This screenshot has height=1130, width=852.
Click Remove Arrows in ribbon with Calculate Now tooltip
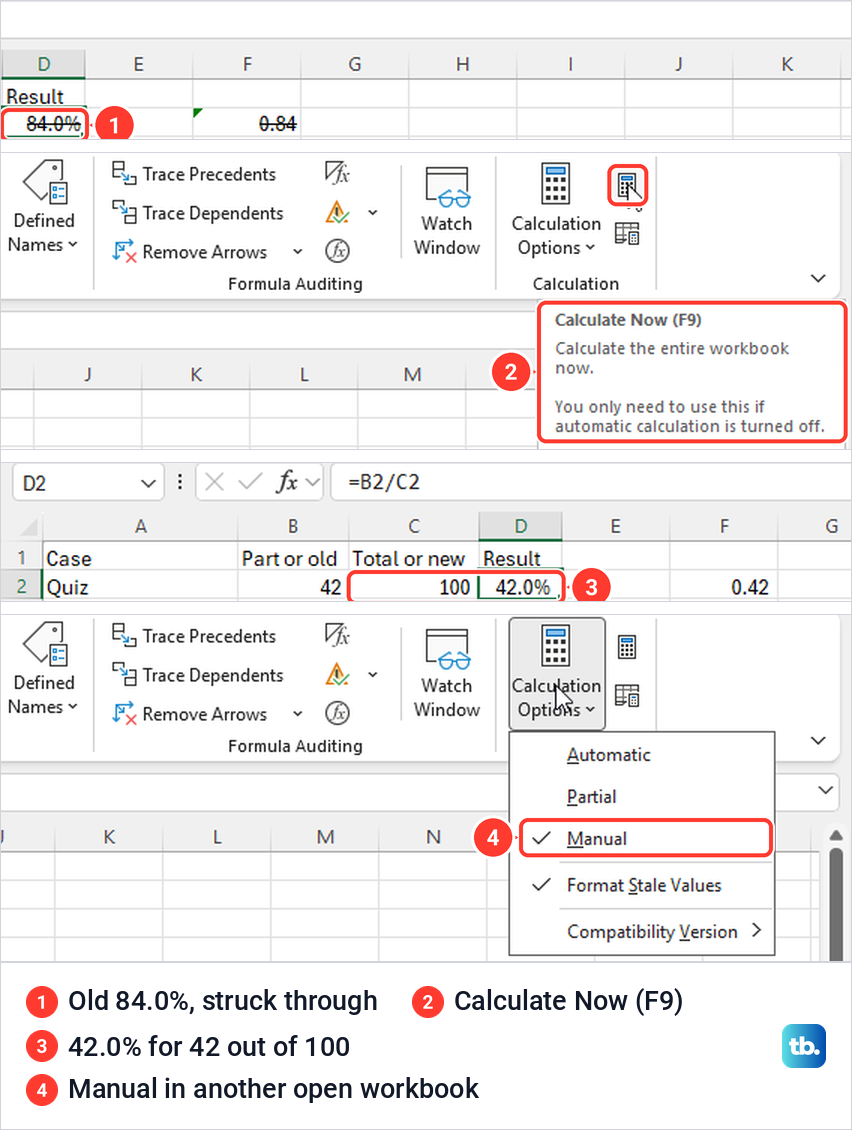tap(190, 252)
